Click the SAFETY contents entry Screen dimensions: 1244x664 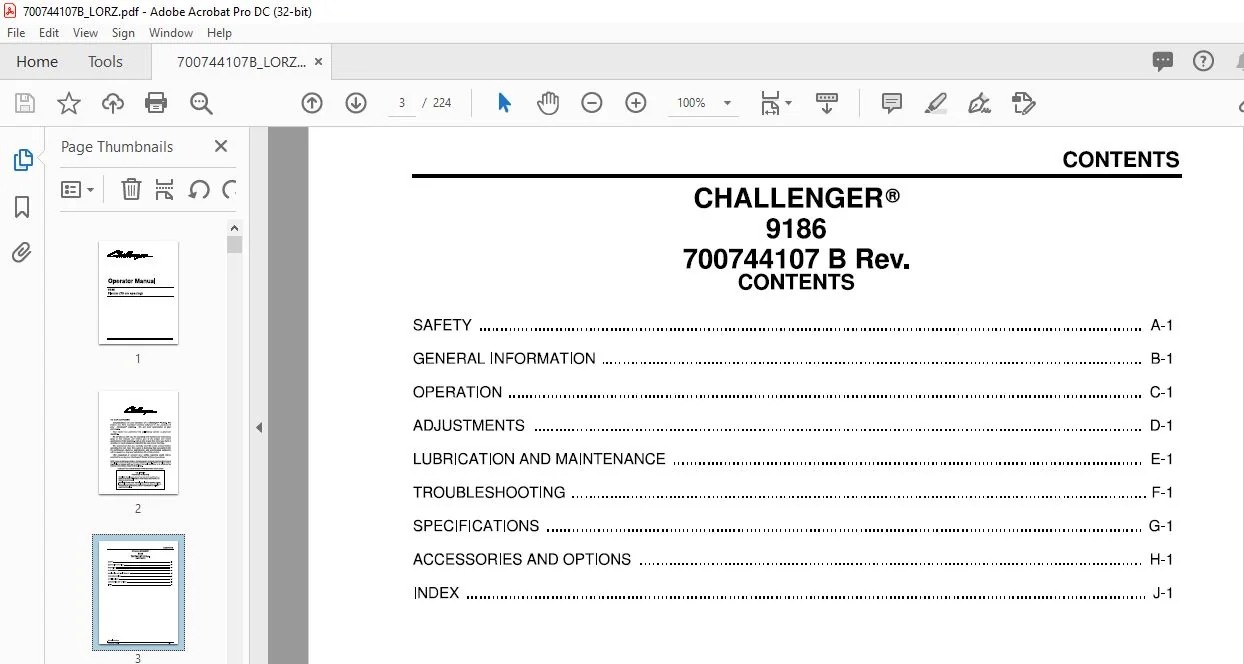coord(792,325)
